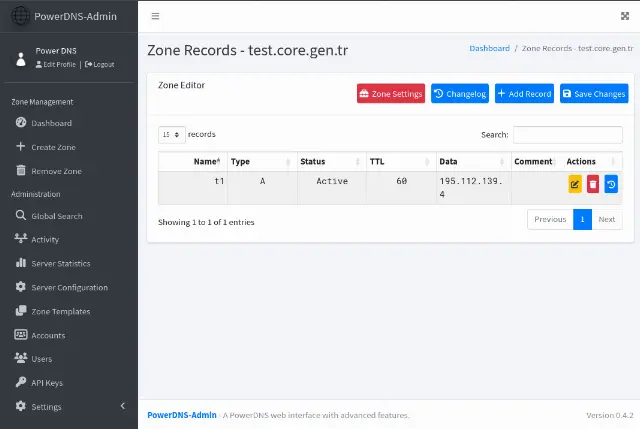Click the t1 record name cell
The image size is (640, 429).
pos(193,188)
